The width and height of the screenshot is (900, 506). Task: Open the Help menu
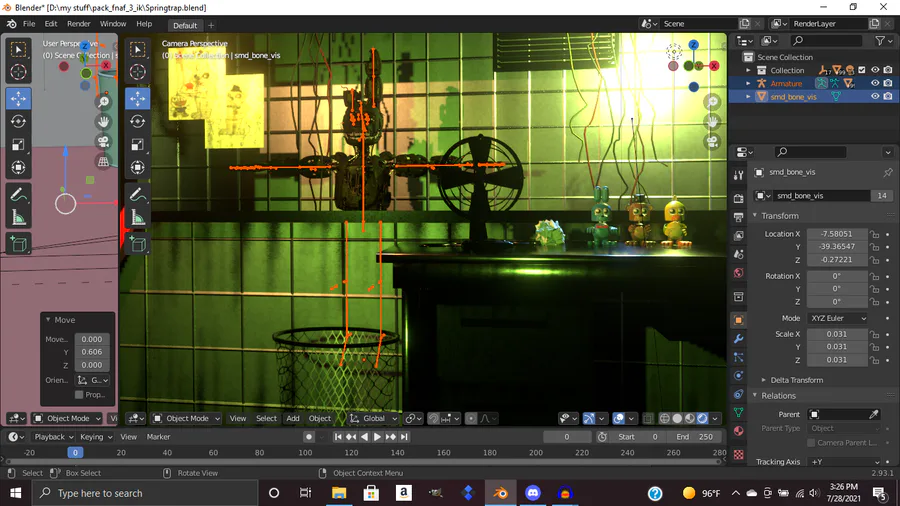[x=144, y=24]
